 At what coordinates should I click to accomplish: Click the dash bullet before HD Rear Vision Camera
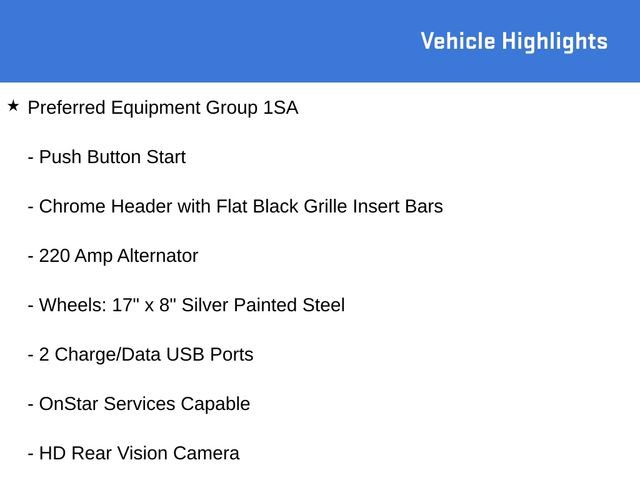[31, 455]
